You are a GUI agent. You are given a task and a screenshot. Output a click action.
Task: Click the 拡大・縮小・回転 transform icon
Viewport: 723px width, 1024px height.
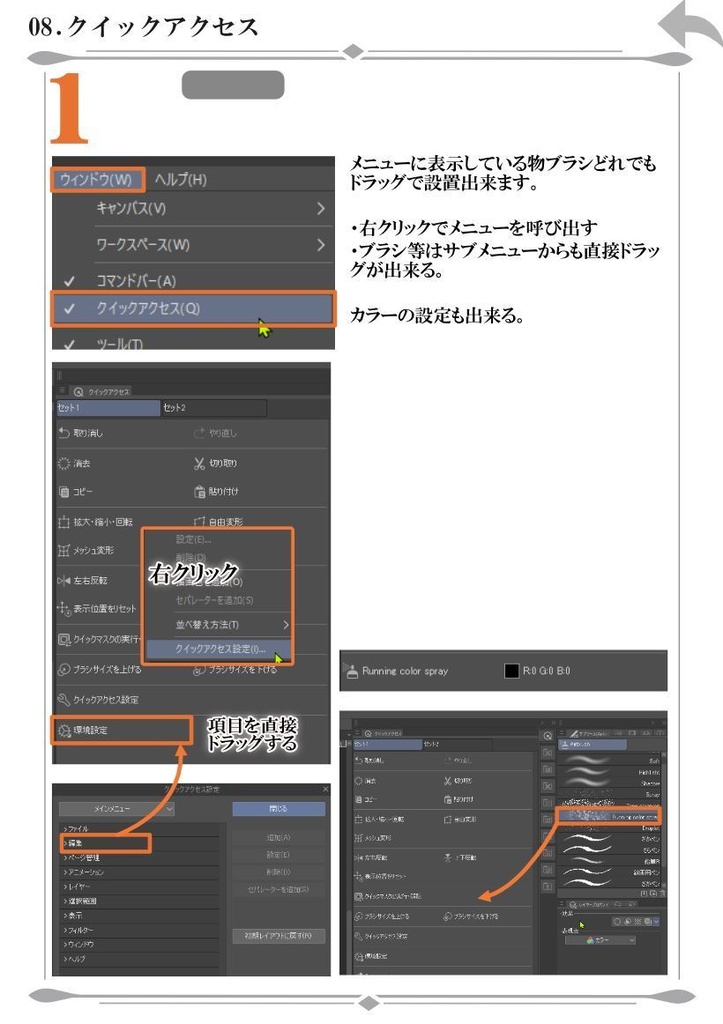(64, 522)
